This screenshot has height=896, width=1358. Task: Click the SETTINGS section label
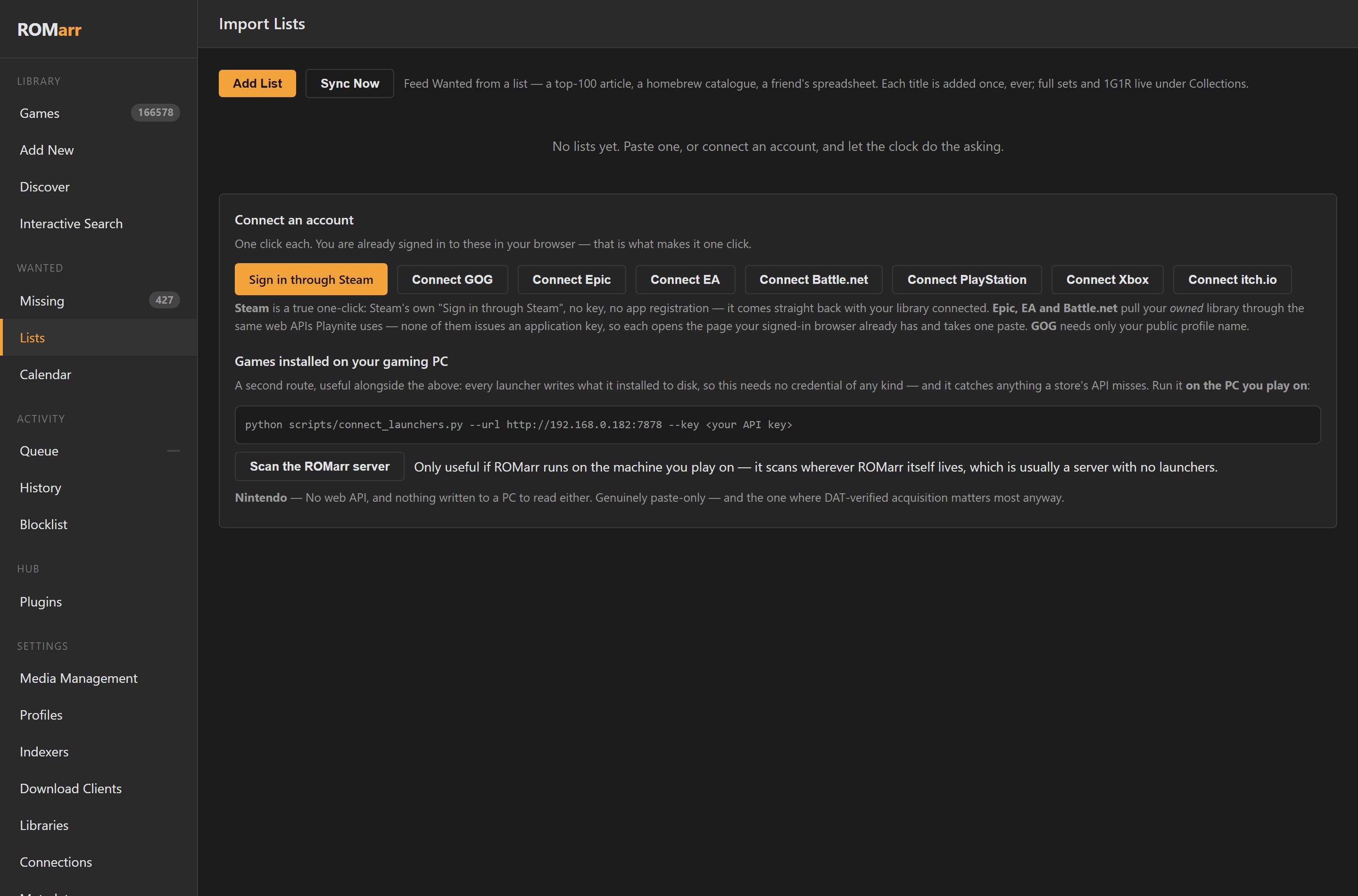pos(42,646)
